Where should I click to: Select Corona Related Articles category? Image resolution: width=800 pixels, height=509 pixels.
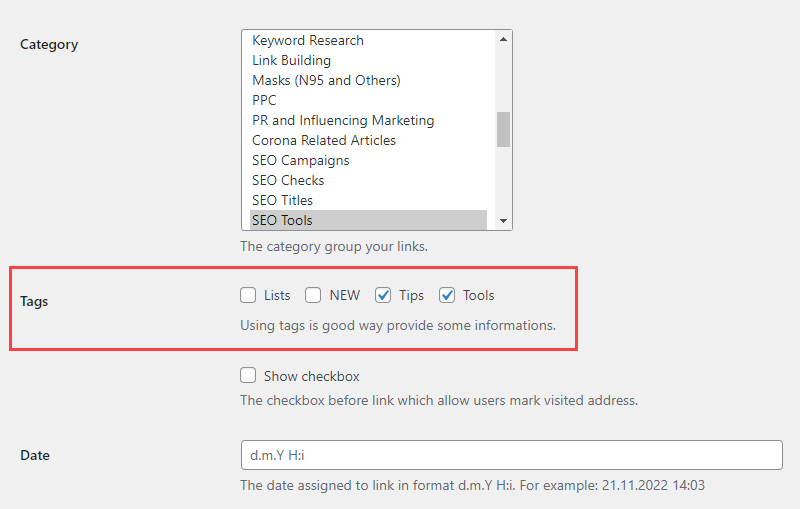324,141
